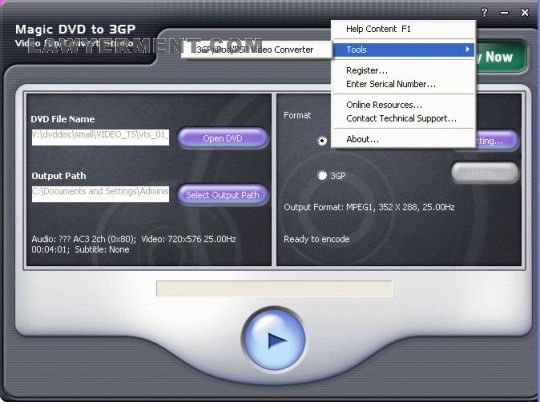The height and width of the screenshot is (402, 540).
Task: Click the question mark help icon
Action: (484, 13)
